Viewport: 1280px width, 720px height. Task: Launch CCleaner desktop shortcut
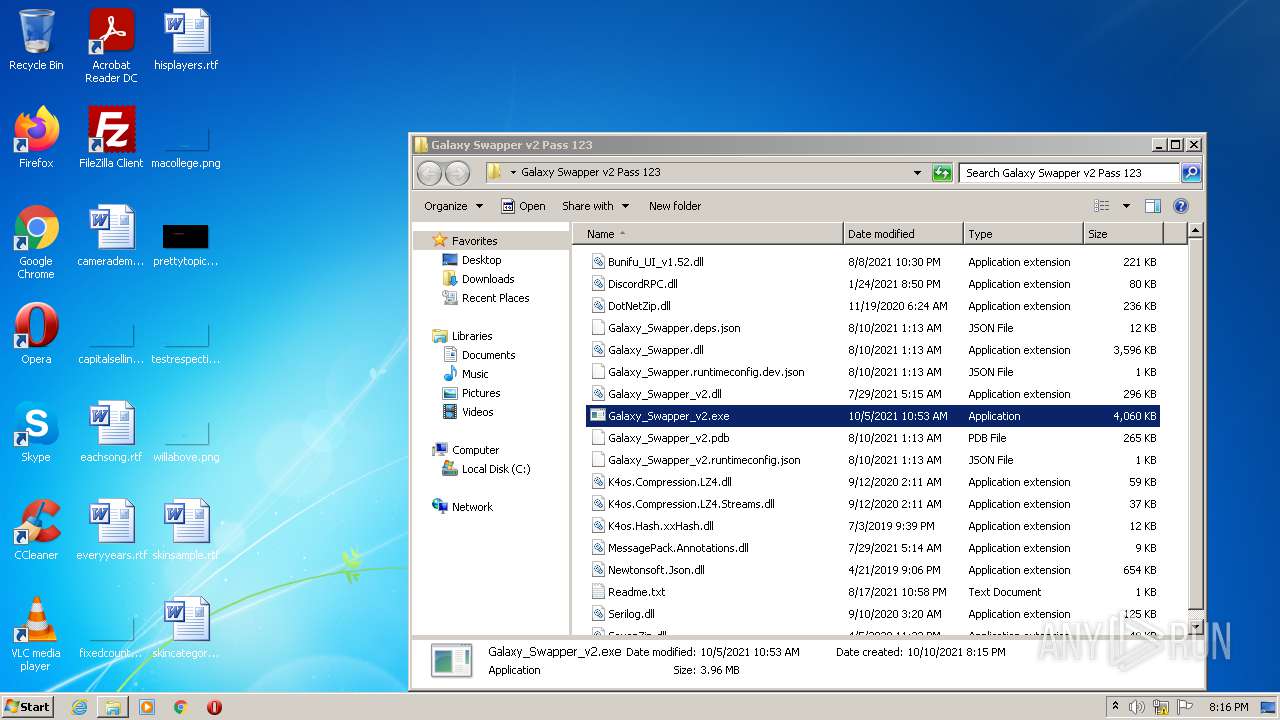point(36,530)
